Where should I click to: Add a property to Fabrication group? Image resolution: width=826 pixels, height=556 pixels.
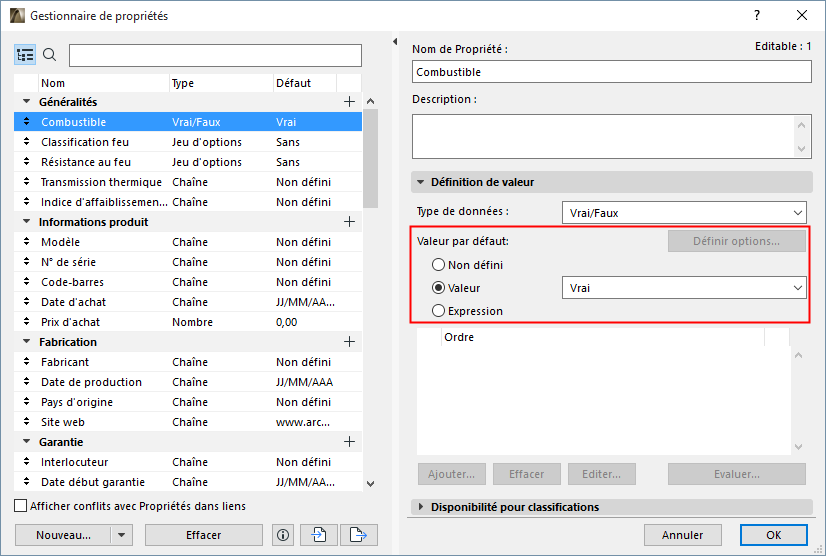[349, 342]
